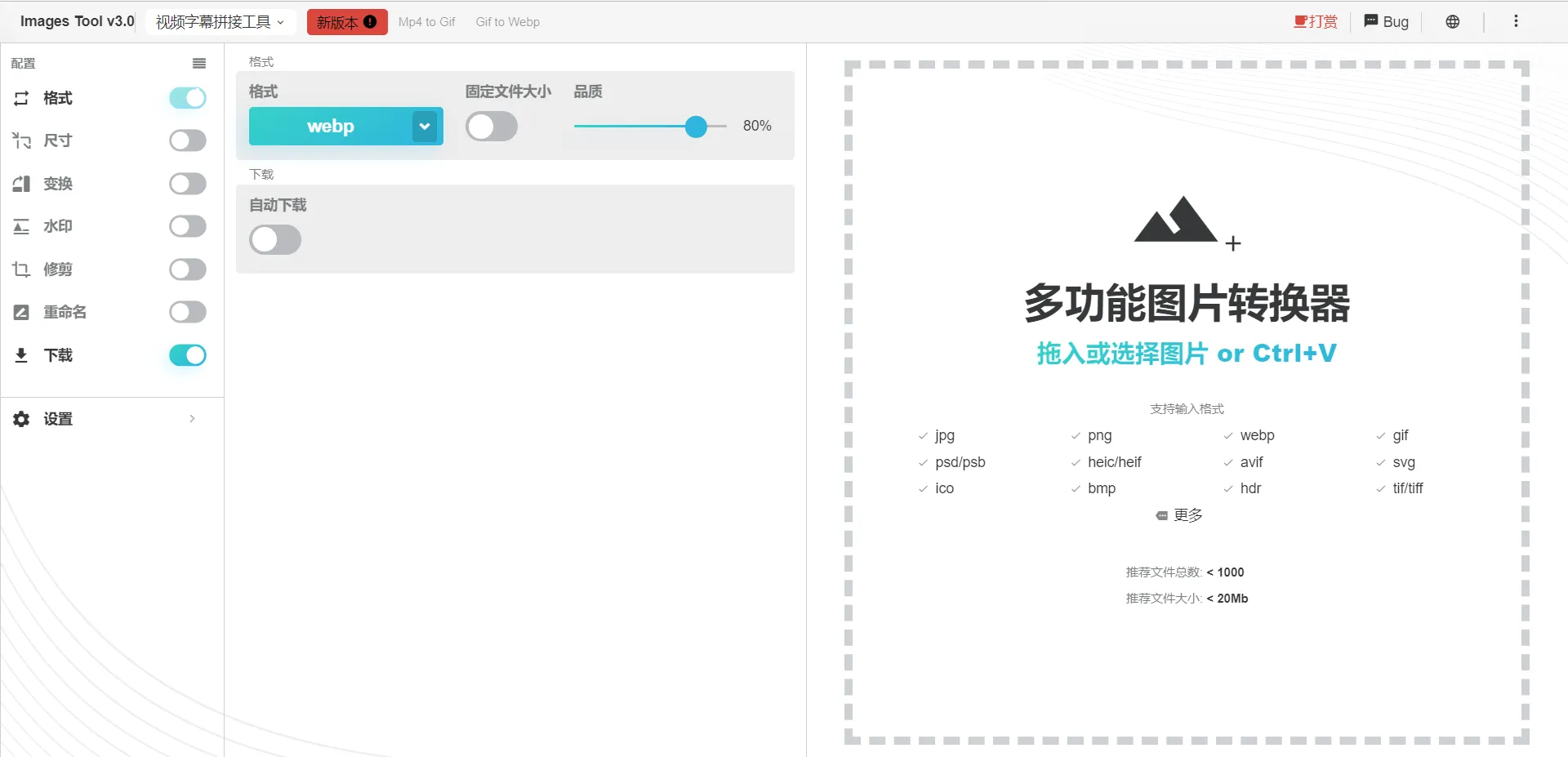Click 更多 to show more formats
The height and width of the screenshot is (757, 1568).
pos(1179,515)
